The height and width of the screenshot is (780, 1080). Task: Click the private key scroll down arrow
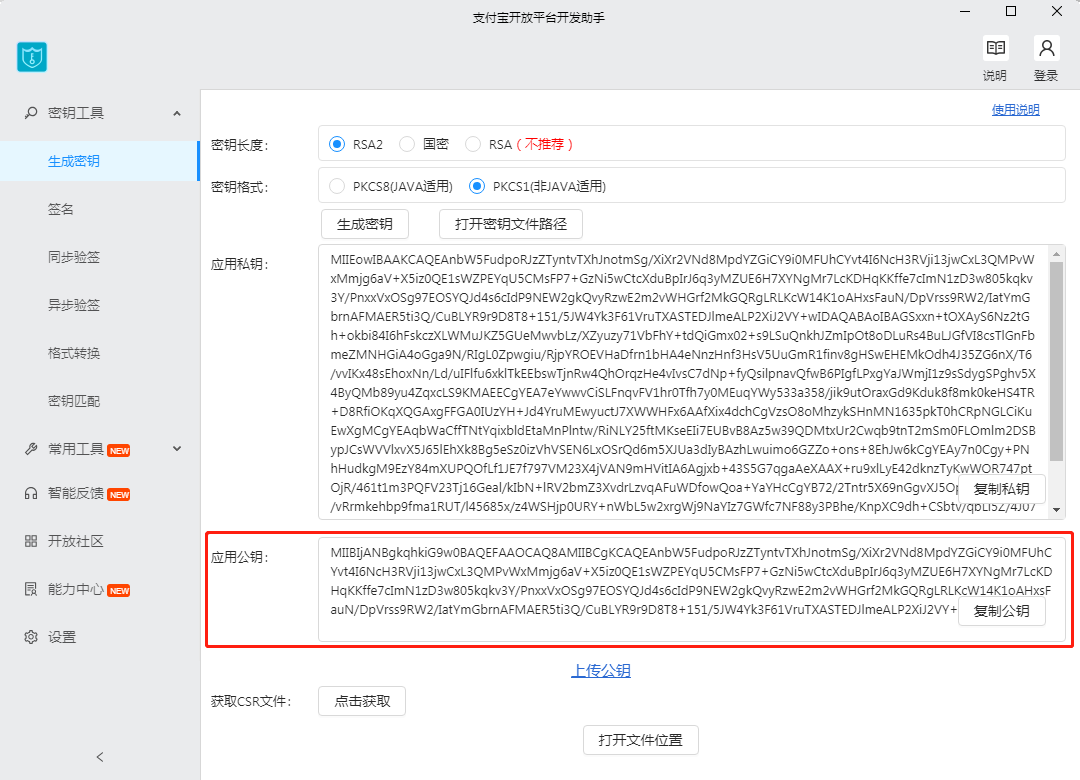tap(1057, 510)
